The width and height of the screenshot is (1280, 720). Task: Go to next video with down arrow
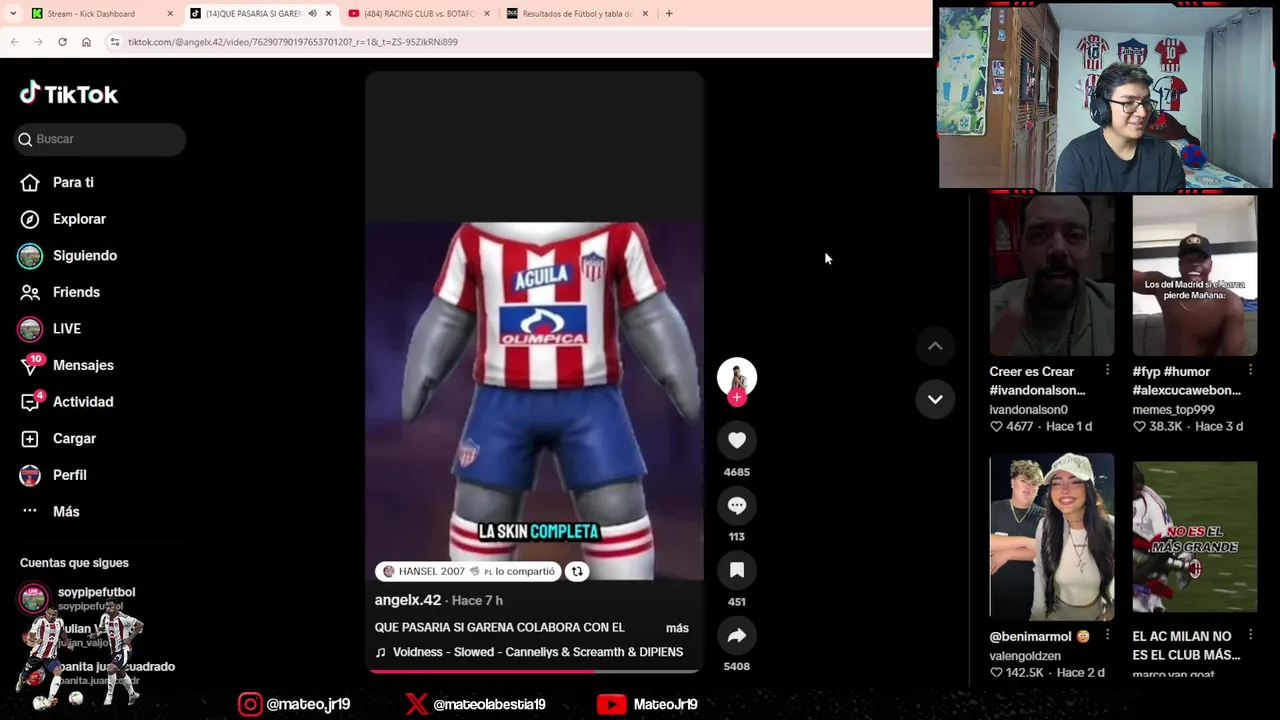935,399
